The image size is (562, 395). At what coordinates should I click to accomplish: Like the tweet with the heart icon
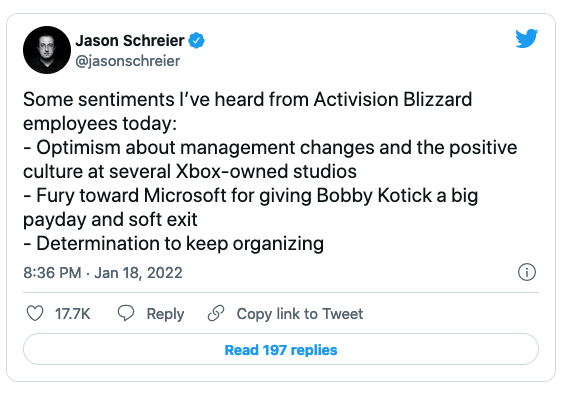[35, 313]
